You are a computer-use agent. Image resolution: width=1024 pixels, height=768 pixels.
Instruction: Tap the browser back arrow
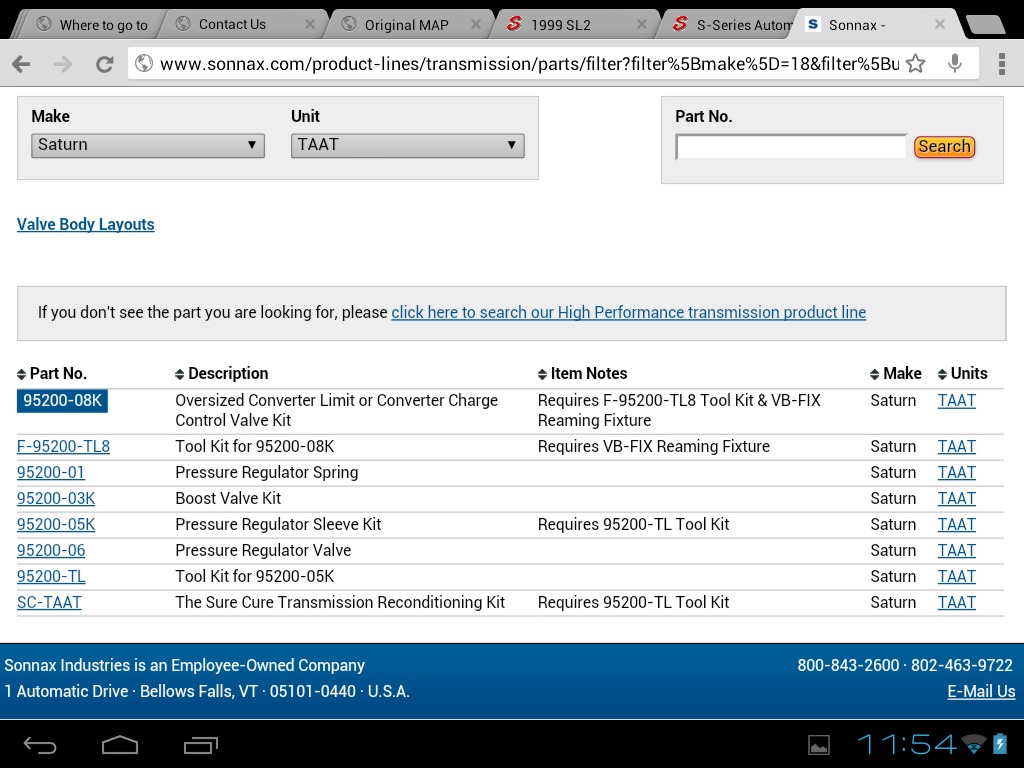click(21, 64)
